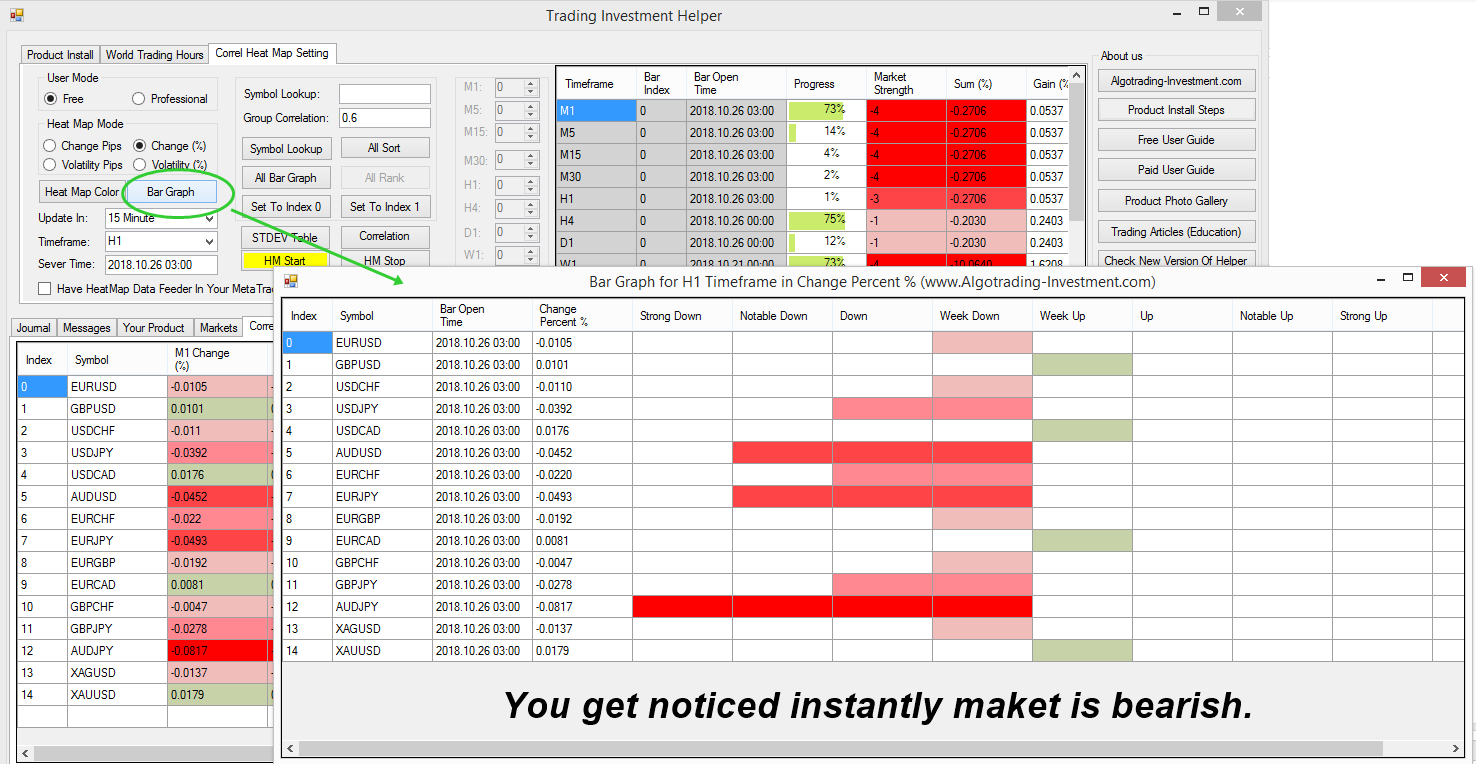The image size is (1476, 764).
Task: Switch to World Trading Hours tab
Action: click(x=154, y=55)
